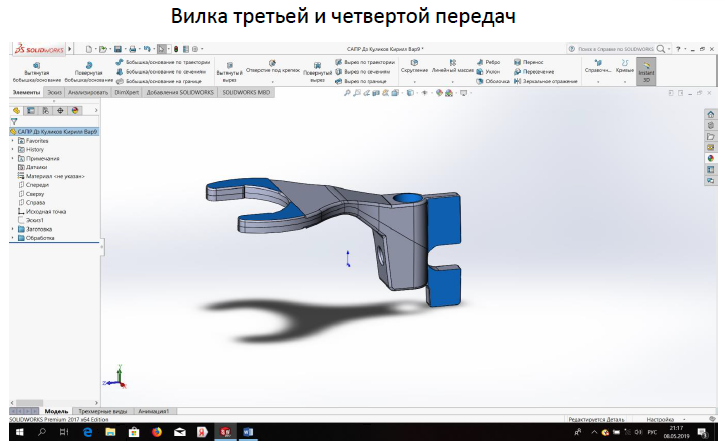This screenshot has width=725, height=448.
Task: Expand the Примечания tree node
Action: (x=12, y=158)
